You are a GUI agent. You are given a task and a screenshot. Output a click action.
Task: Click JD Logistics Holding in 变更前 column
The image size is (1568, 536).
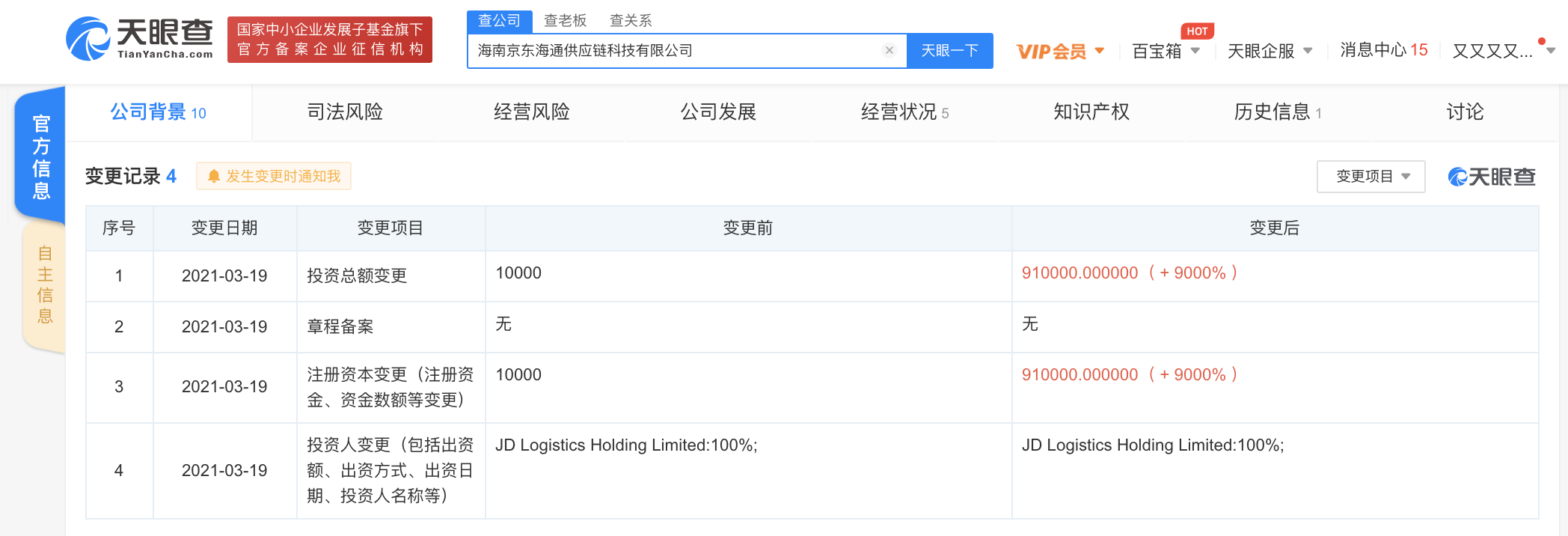pos(626,445)
